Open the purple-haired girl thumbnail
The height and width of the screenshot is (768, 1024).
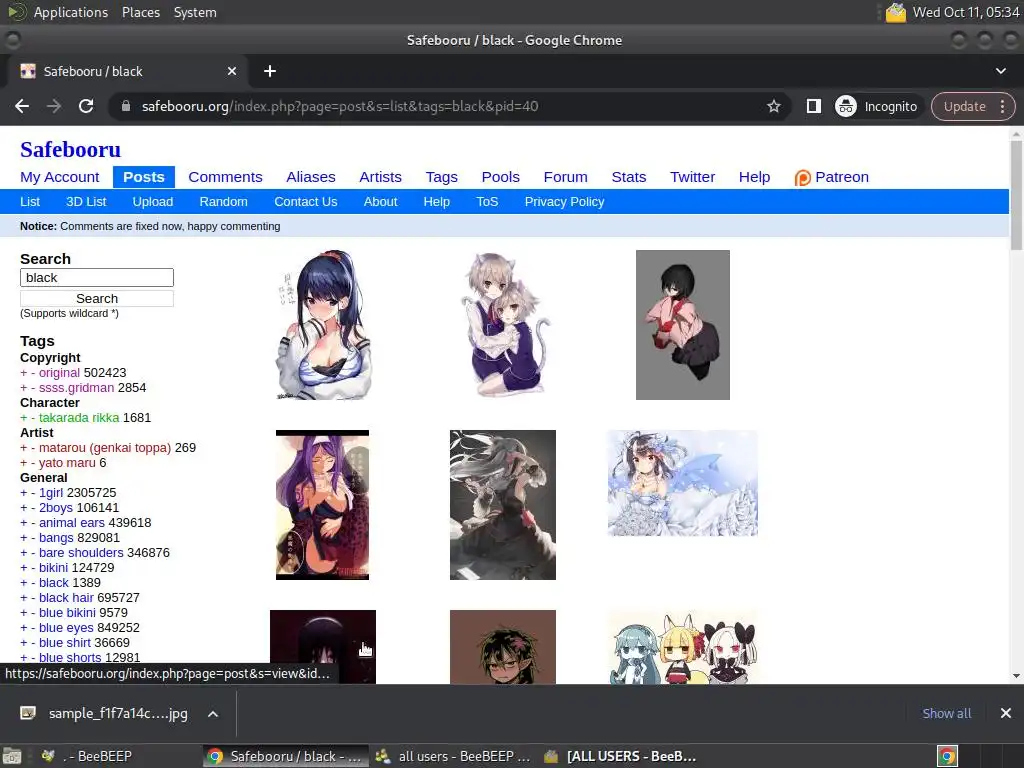coord(323,505)
